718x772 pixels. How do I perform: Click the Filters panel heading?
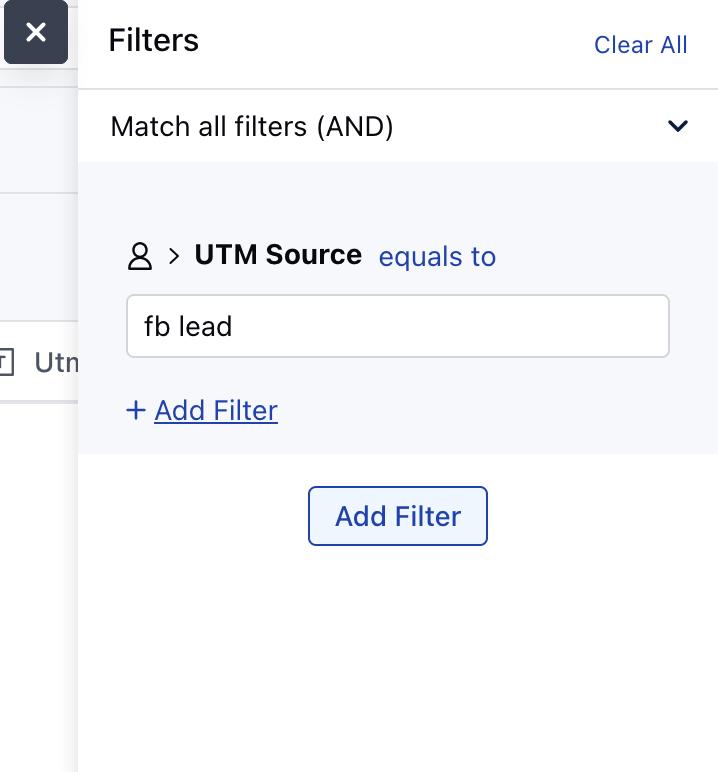click(154, 40)
